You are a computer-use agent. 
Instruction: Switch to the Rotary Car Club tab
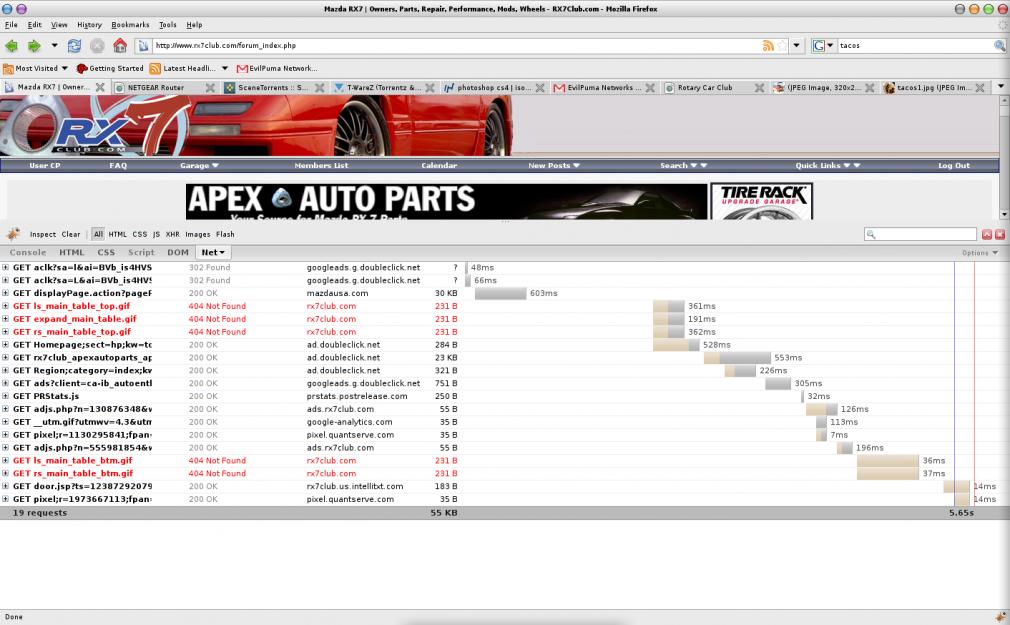tap(705, 88)
